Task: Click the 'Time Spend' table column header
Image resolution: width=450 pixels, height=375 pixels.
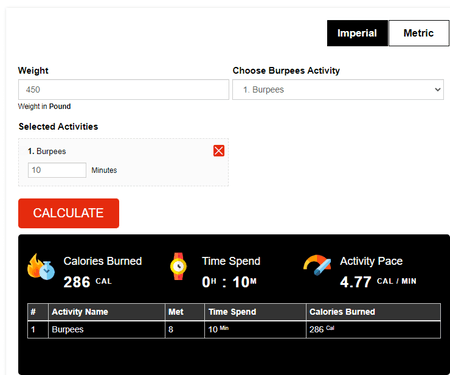Action: click(x=255, y=312)
